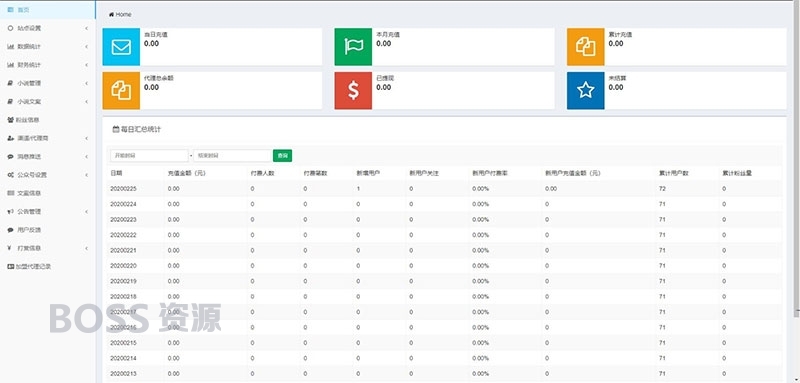Click the calendar icon next to 每日汇总统计
This screenshot has height=383, width=800.
coord(115,130)
